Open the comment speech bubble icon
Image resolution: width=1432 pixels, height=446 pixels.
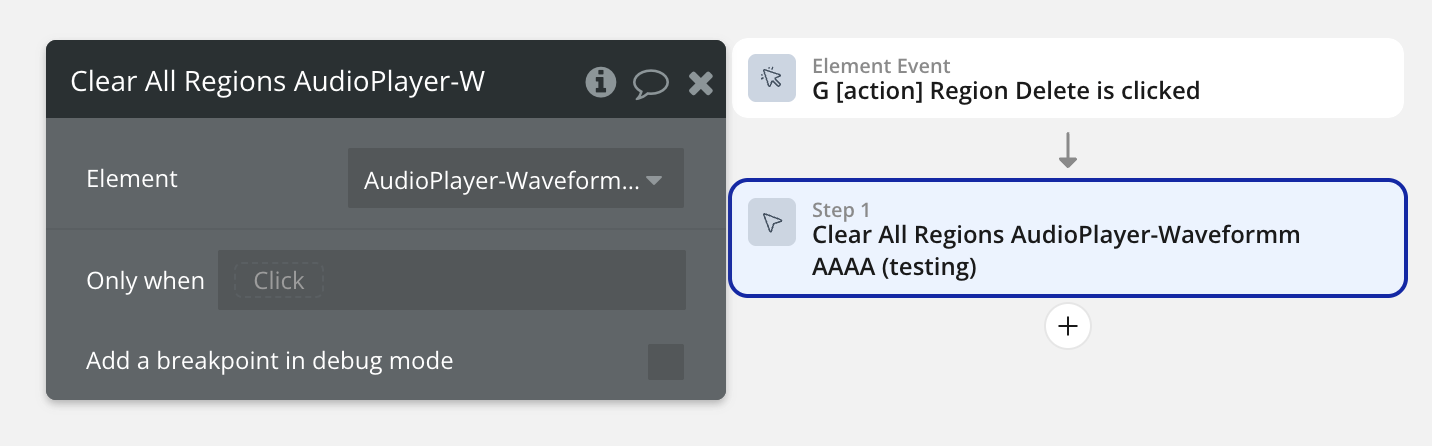pos(651,83)
